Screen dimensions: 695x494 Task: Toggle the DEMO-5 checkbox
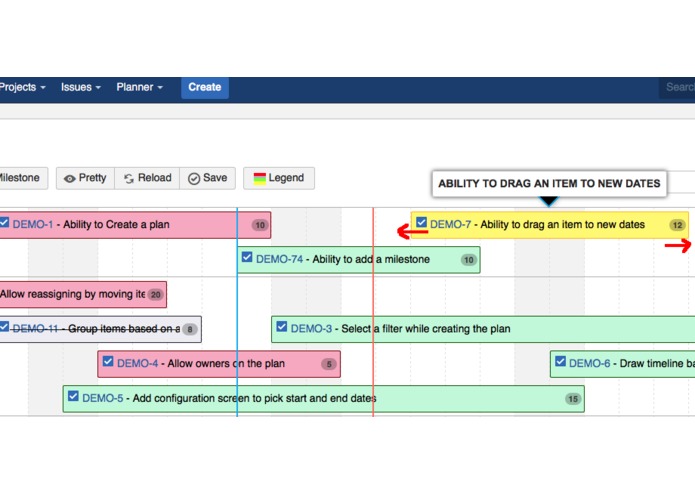tap(74, 396)
